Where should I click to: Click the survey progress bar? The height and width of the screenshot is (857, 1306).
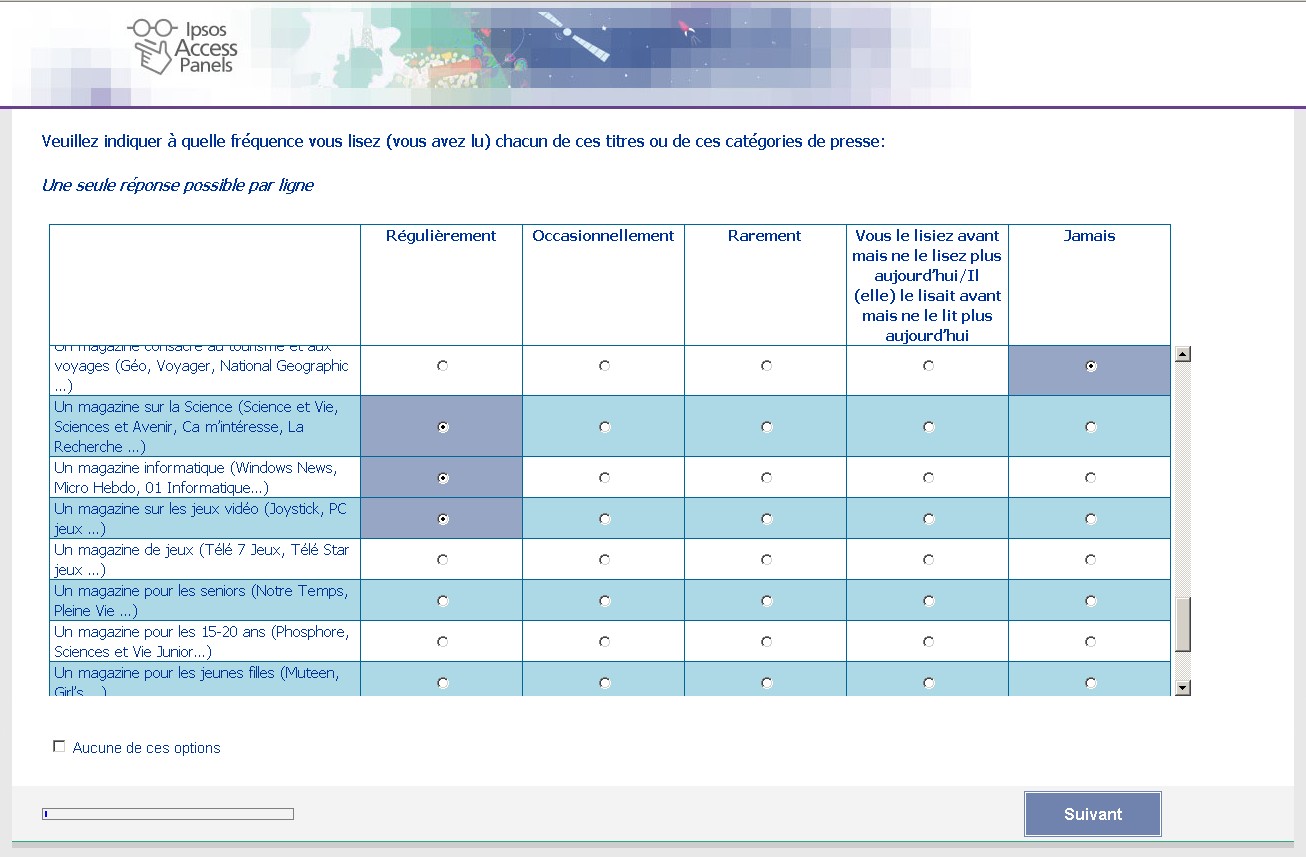[x=168, y=814]
